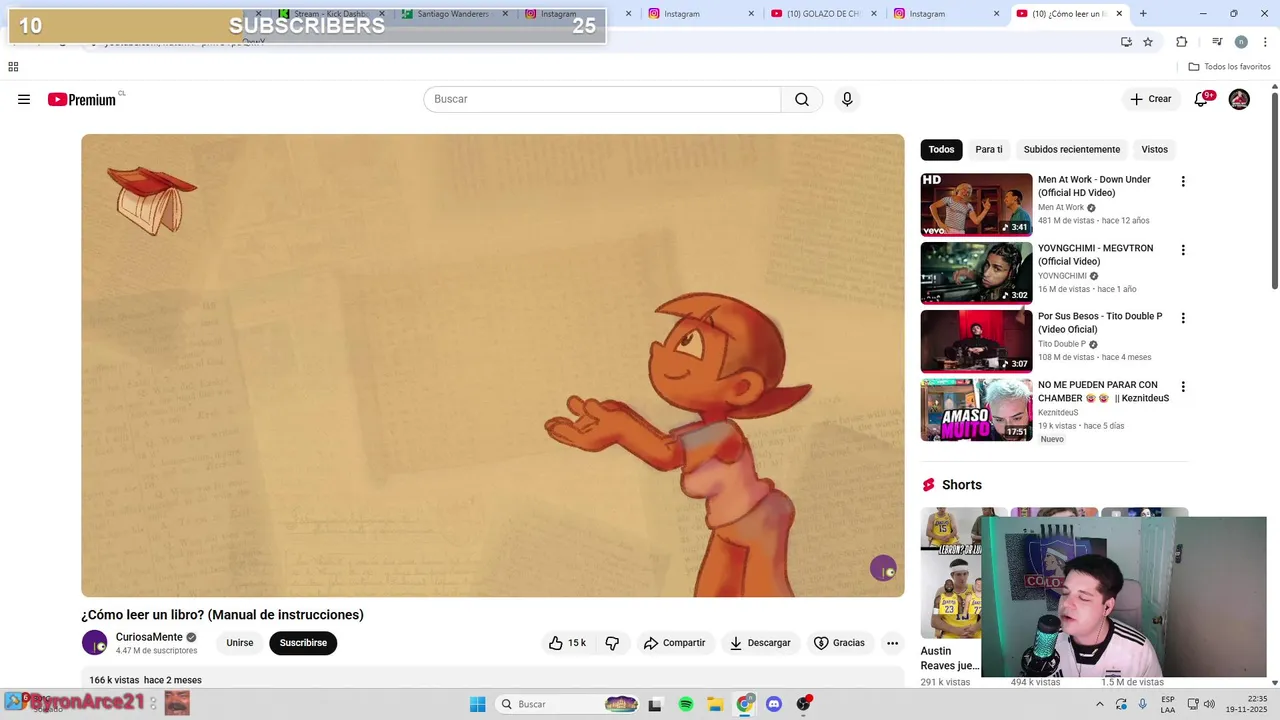
Task: Click the 4.47 M de suscriptores text
Action: point(156,651)
